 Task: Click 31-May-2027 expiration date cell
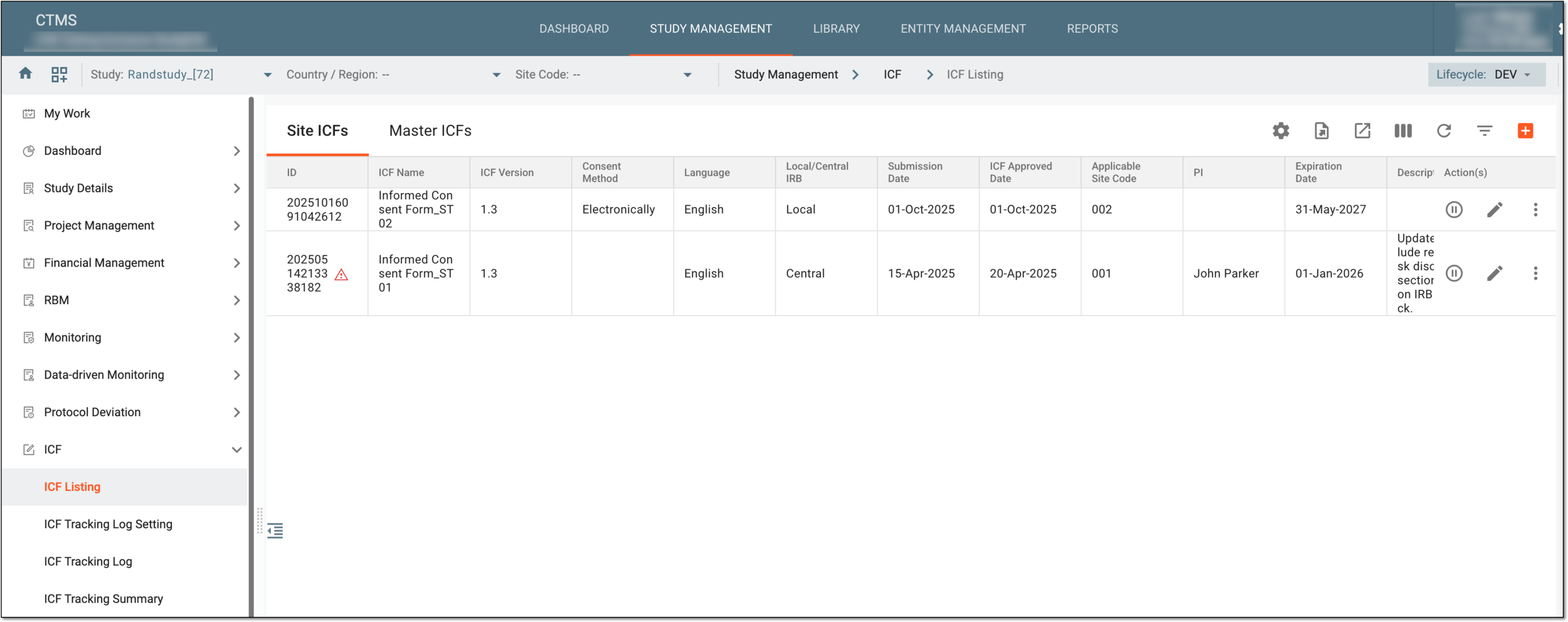coord(1330,209)
